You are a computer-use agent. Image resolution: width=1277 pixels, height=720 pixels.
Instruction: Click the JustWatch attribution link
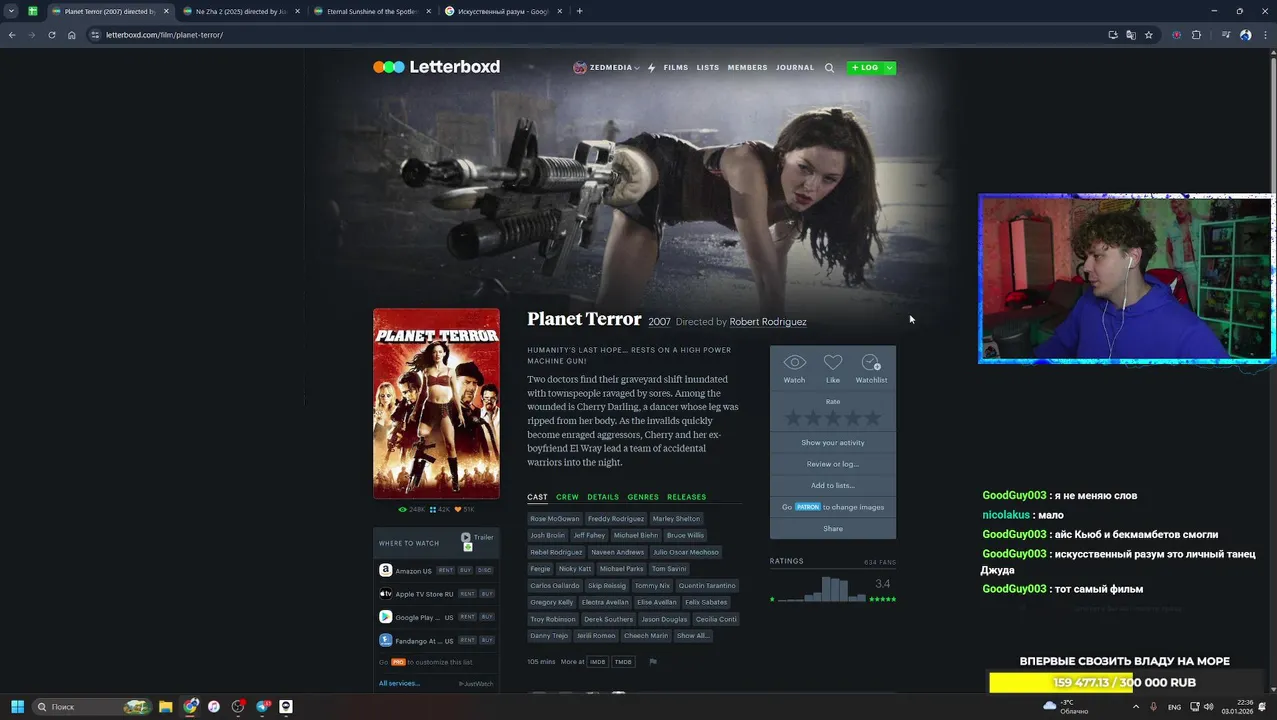[x=476, y=684]
